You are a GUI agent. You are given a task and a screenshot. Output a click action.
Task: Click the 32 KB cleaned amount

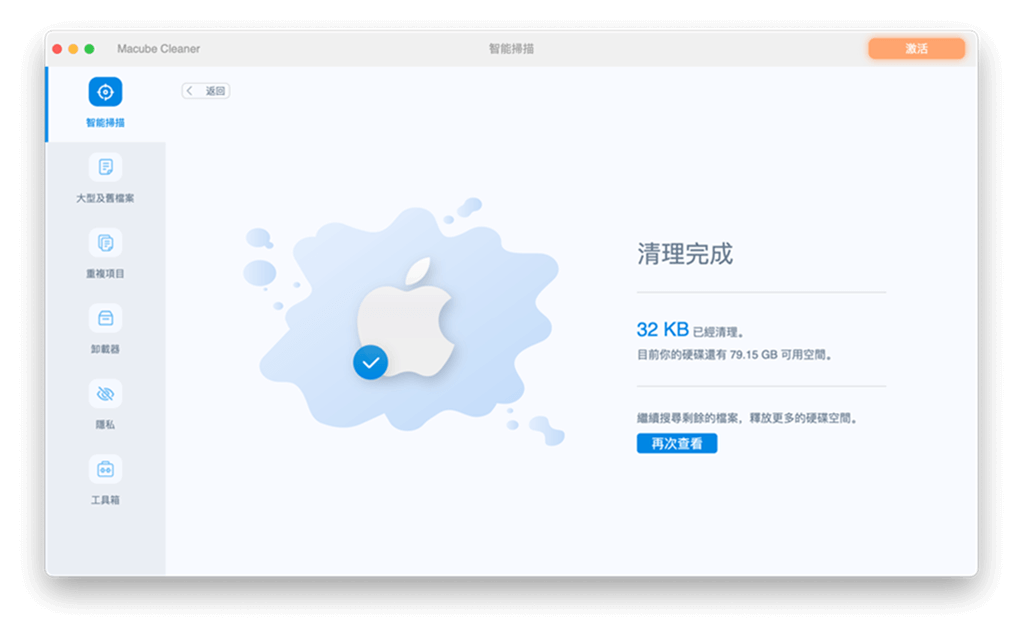click(x=663, y=330)
